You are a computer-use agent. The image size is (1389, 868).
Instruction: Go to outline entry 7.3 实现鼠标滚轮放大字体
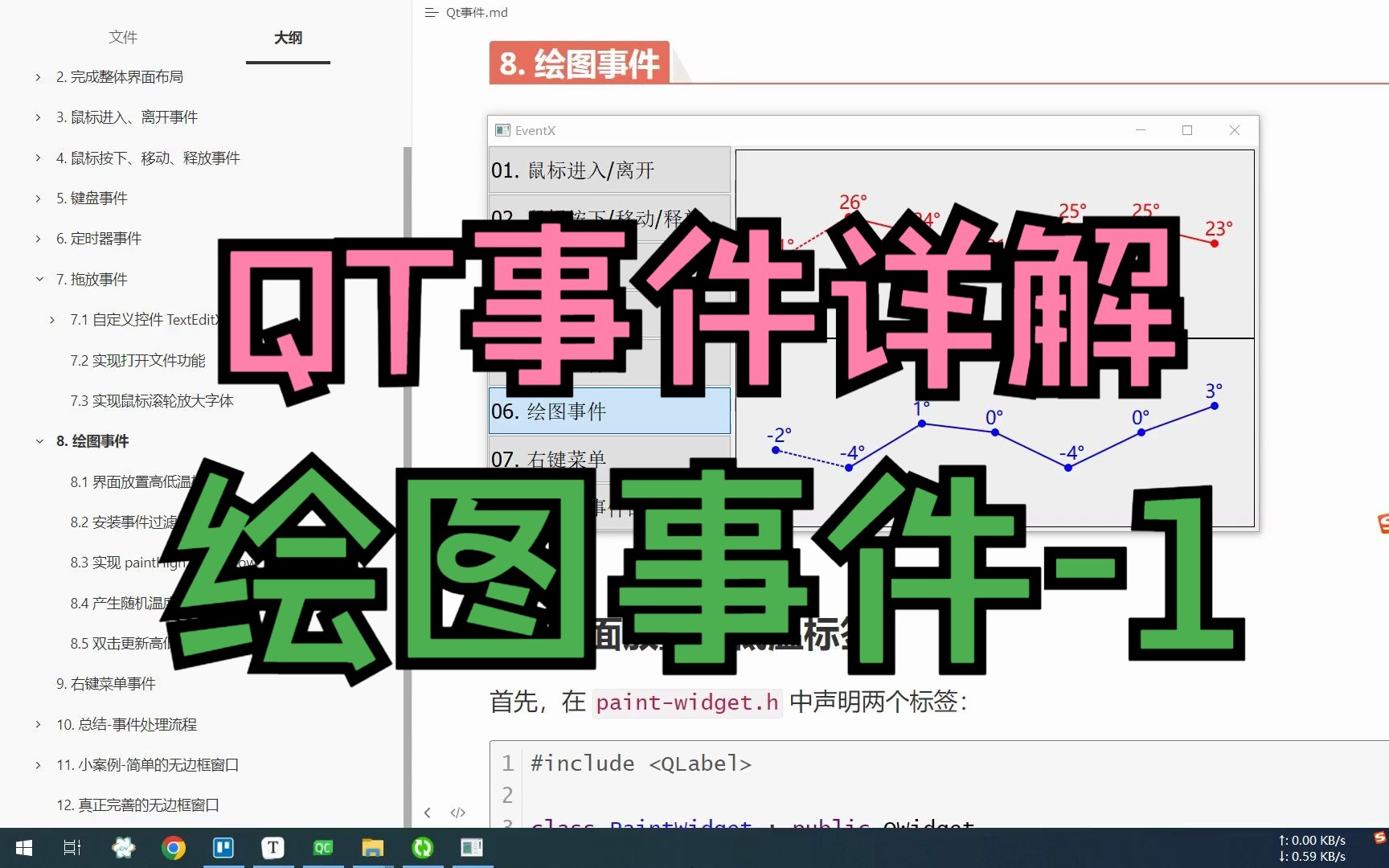tap(152, 401)
